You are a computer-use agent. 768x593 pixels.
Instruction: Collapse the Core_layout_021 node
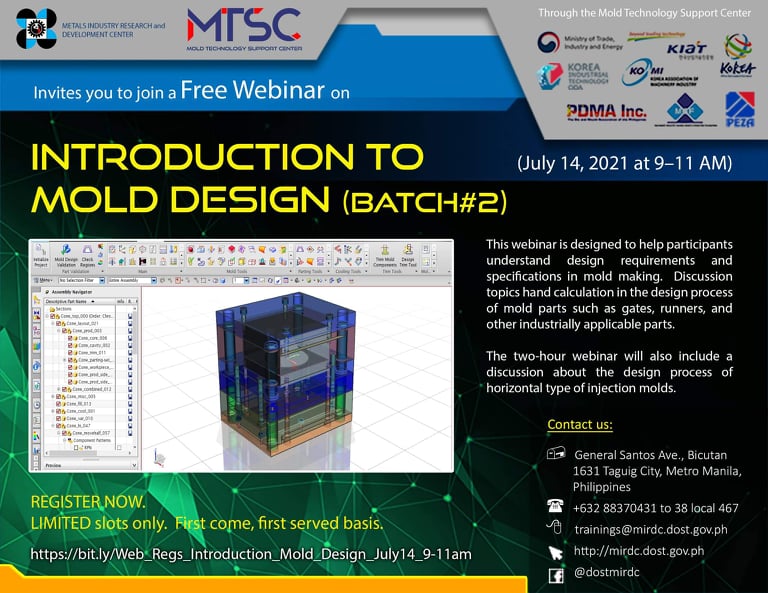point(53,323)
